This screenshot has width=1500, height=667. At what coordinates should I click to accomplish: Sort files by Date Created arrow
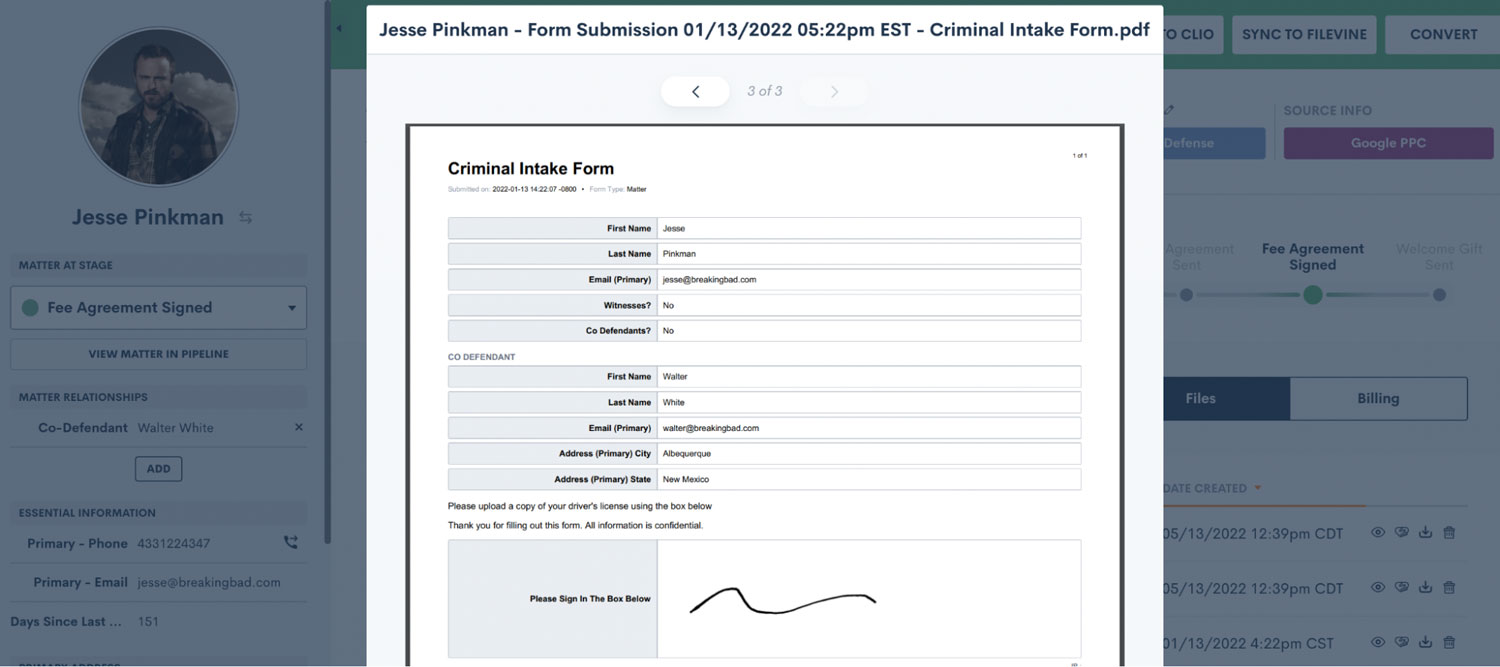[1257, 488]
